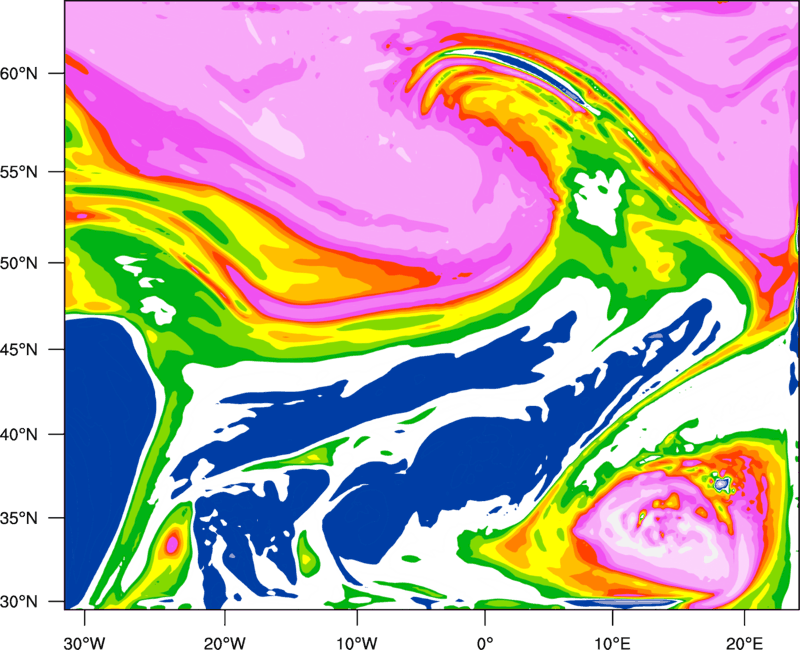Click the 10°W longitude label
The image size is (800, 650).
(357, 643)
